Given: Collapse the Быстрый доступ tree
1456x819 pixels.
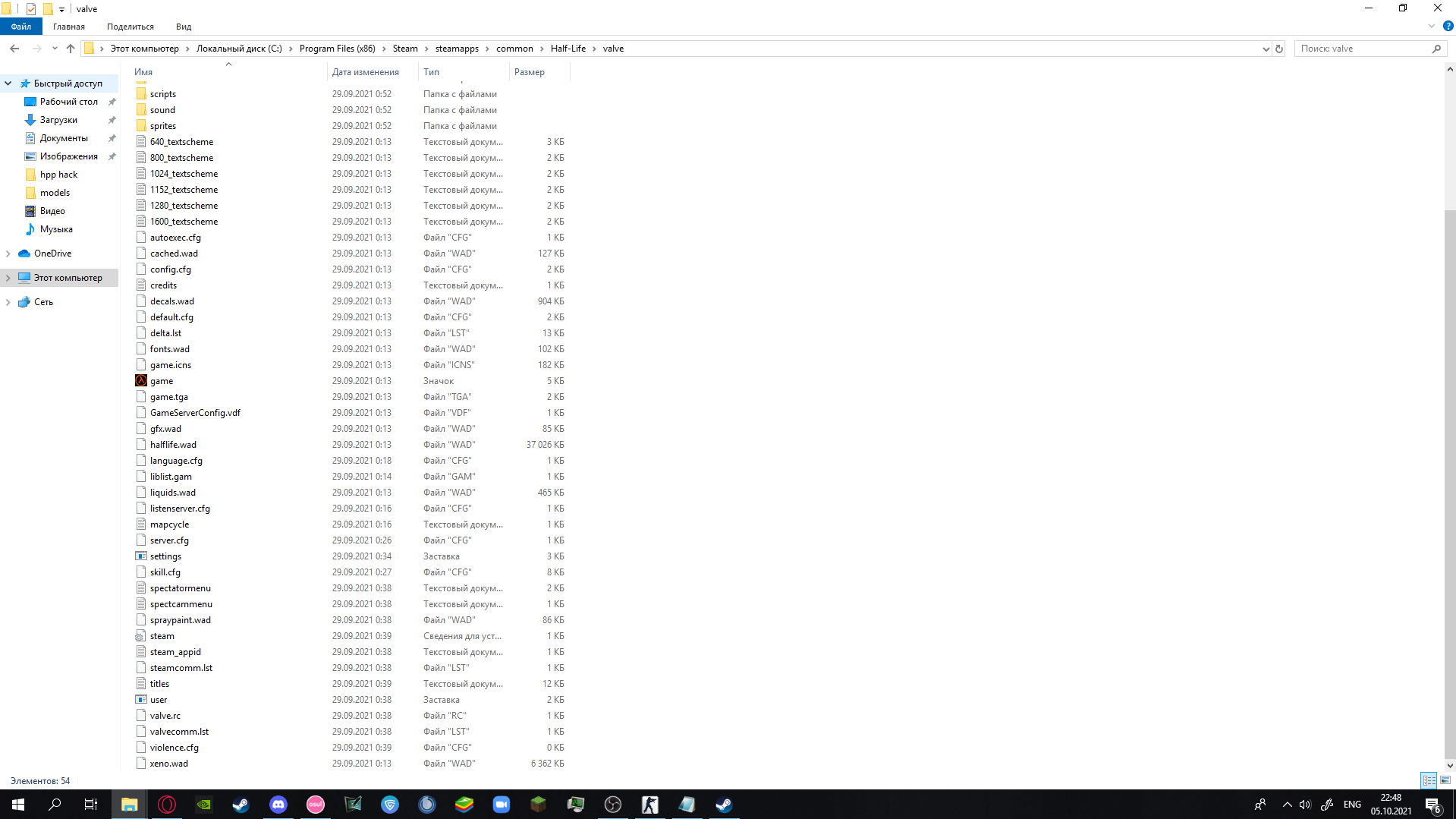Looking at the screenshot, I should 8,83.
